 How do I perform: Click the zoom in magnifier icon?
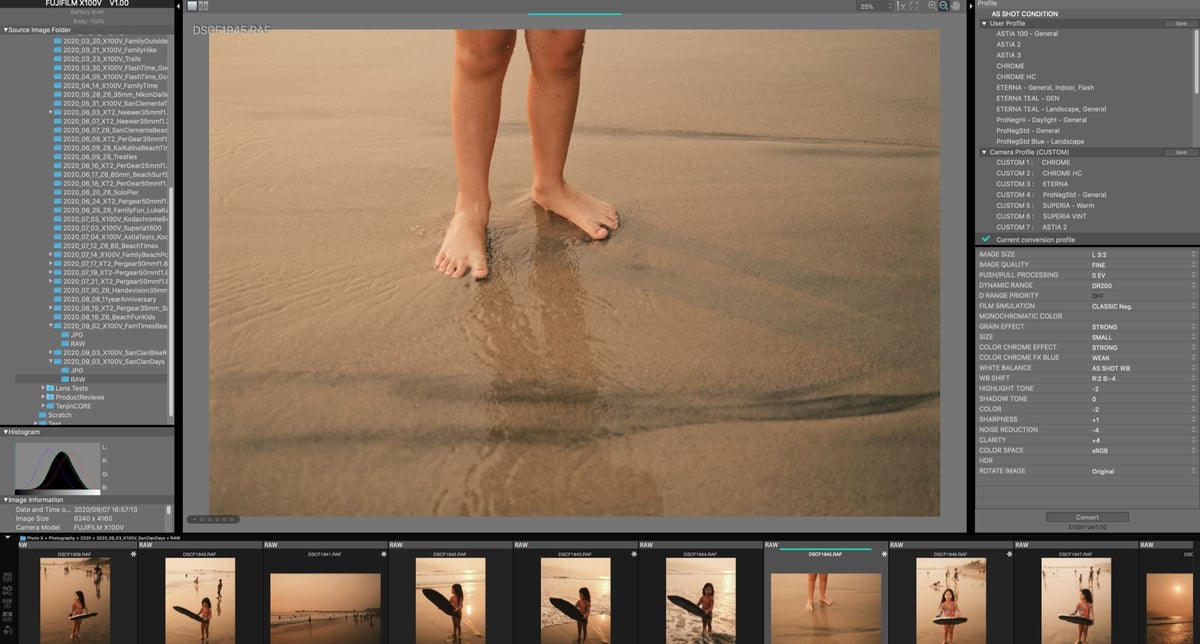coord(933,6)
